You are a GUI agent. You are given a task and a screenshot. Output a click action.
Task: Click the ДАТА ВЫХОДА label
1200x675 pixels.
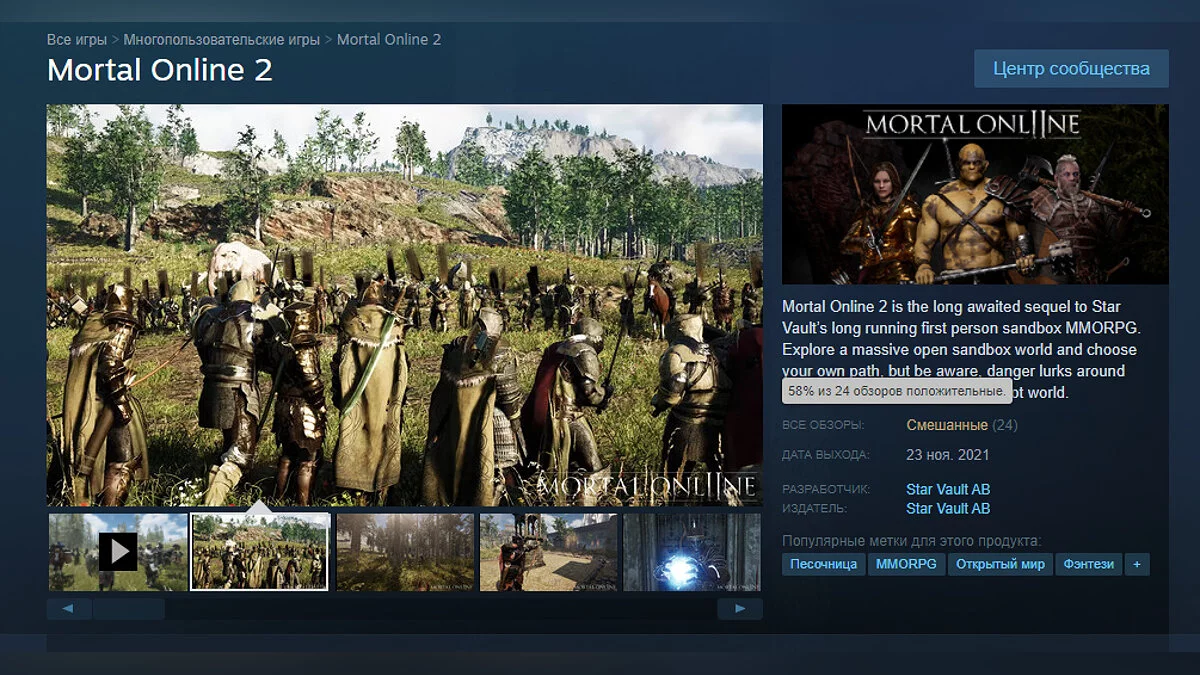coord(826,455)
